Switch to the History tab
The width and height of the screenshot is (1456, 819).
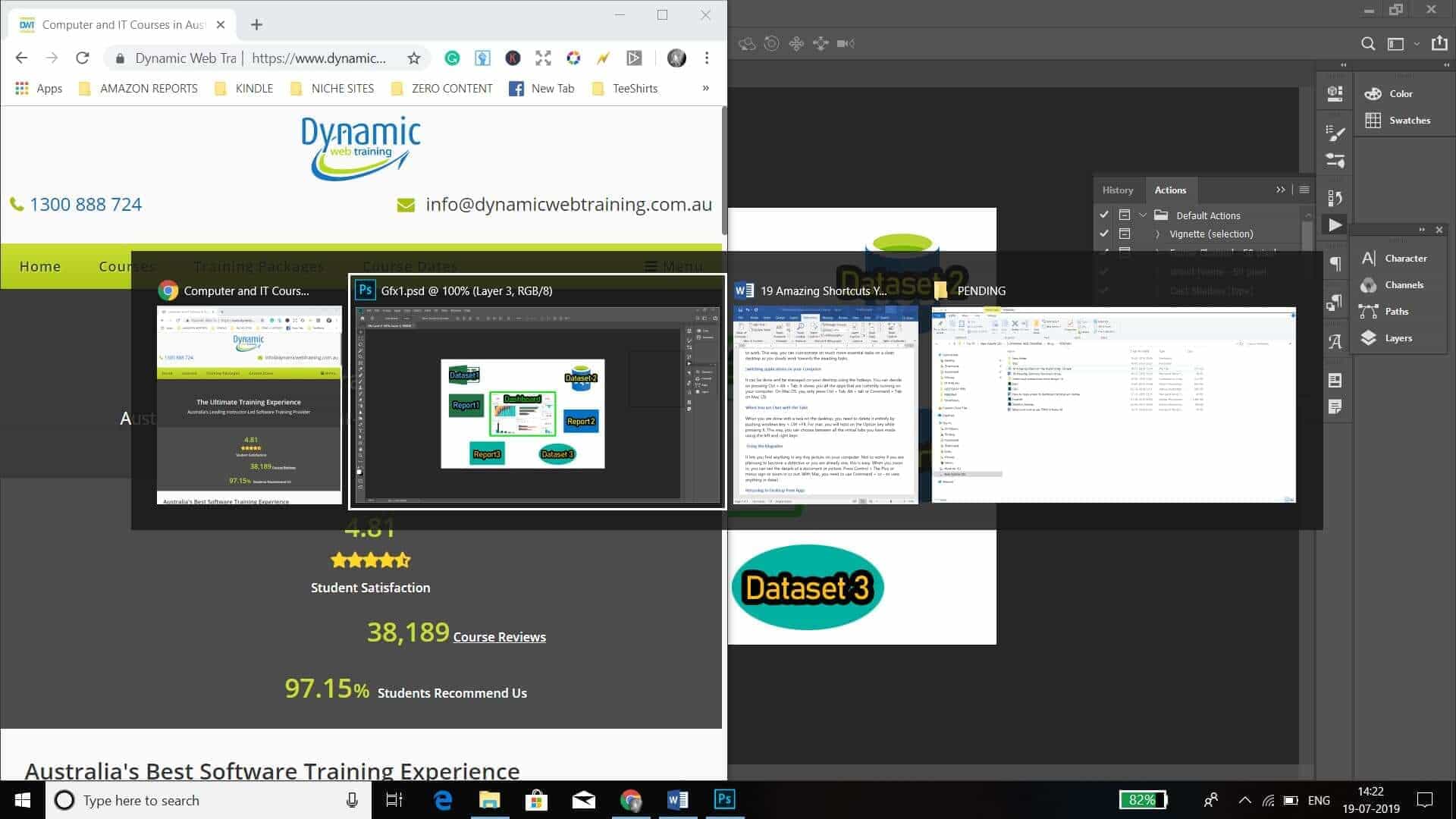tap(1118, 189)
